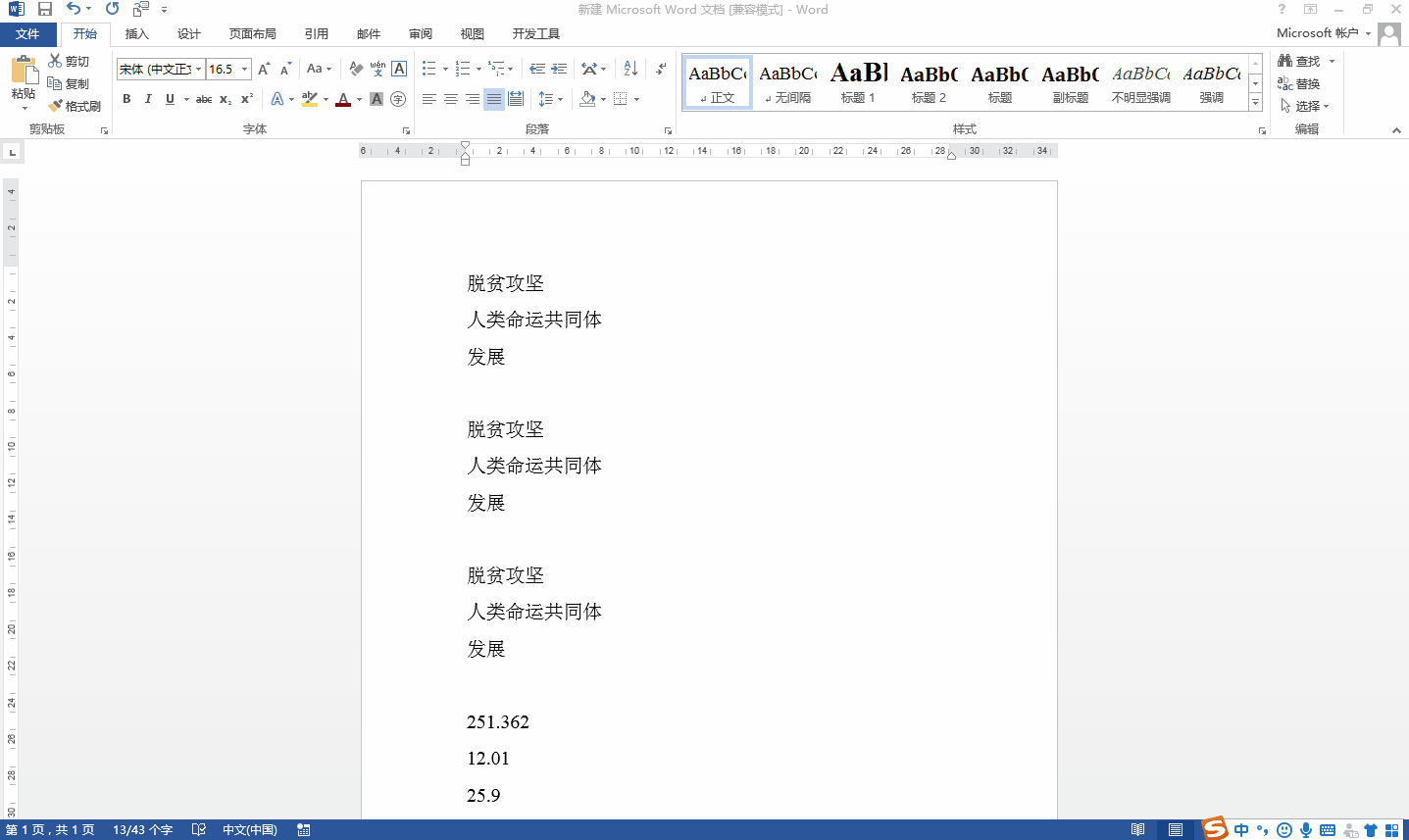Expand the styles gallery more arrow
Viewport: 1409px width, 840px height.
pyautogui.click(x=1255, y=103)
